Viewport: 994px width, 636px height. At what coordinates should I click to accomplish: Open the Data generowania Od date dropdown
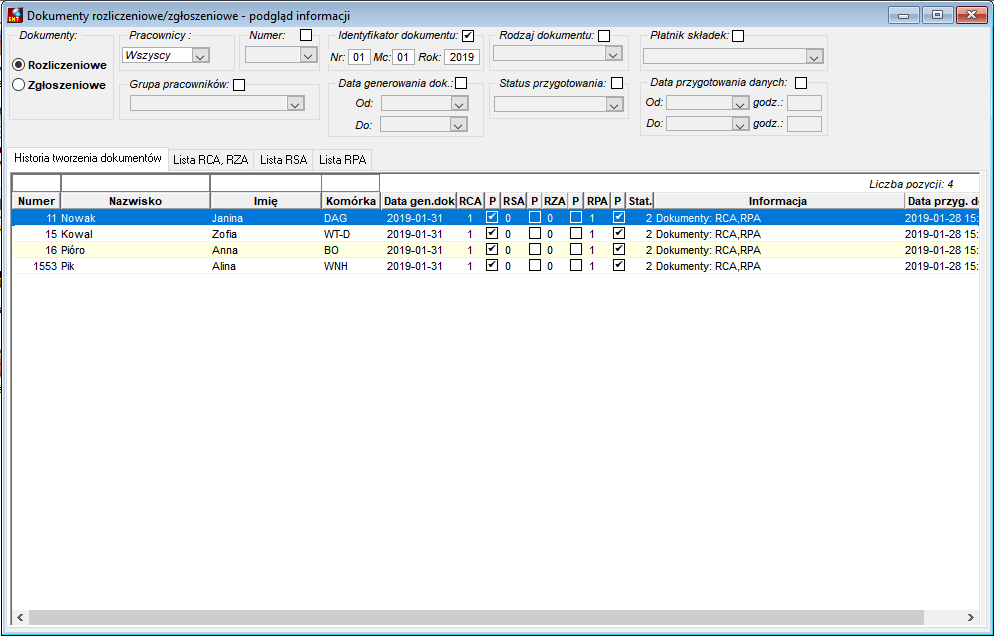pyautogui.click(x=459, y=104)
